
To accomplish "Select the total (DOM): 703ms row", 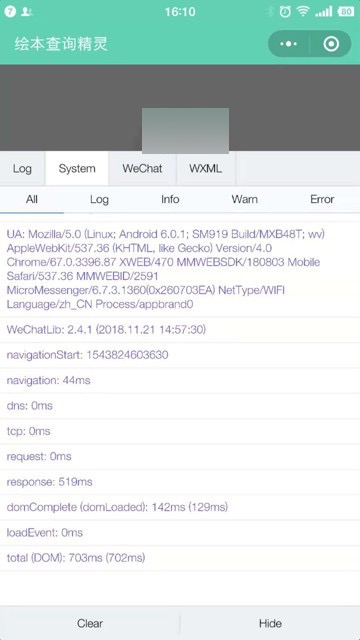I will click(x=180, y=558).
